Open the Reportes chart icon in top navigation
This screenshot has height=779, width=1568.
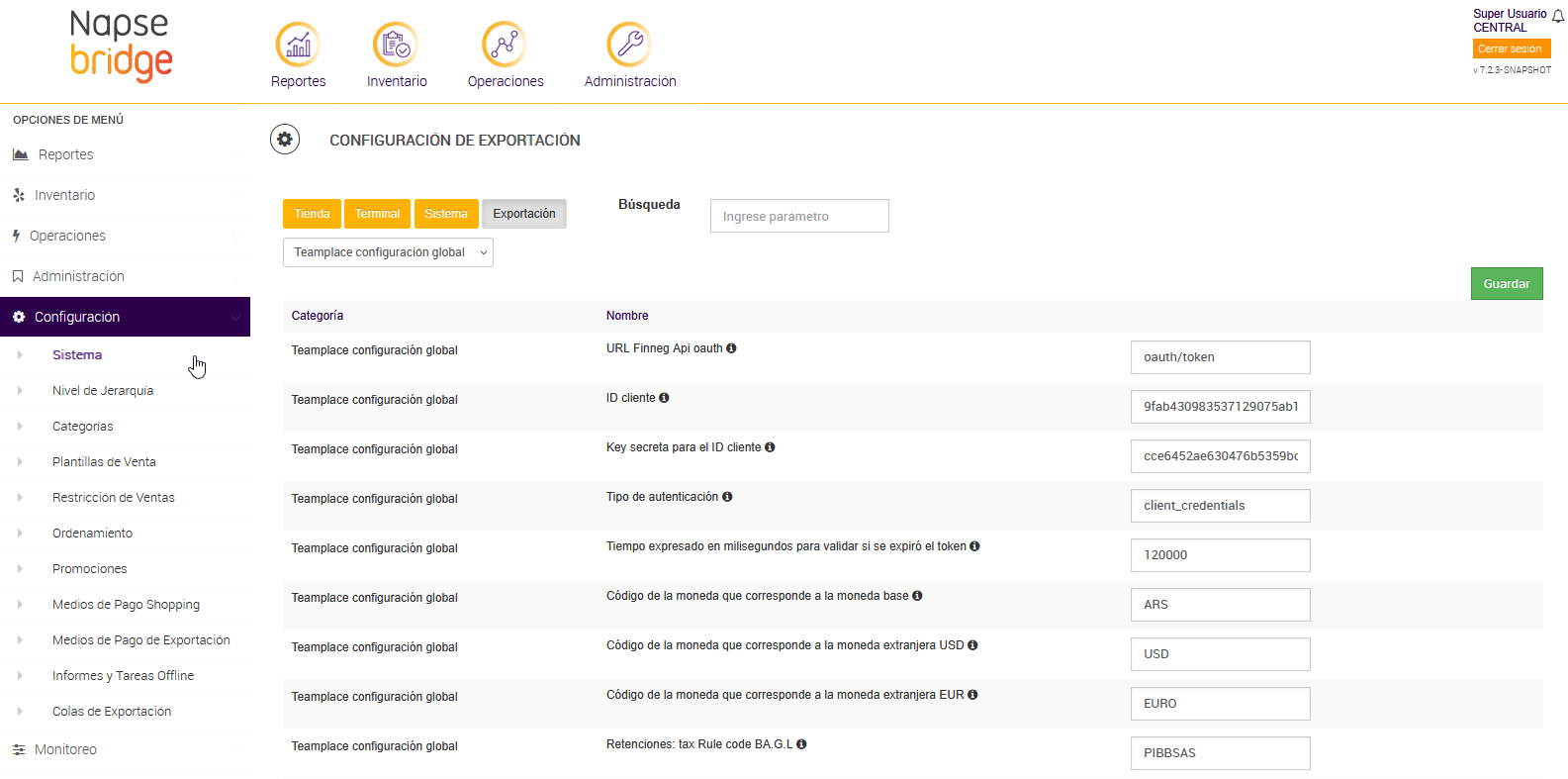pyautogui.click(x=298, y=45)
